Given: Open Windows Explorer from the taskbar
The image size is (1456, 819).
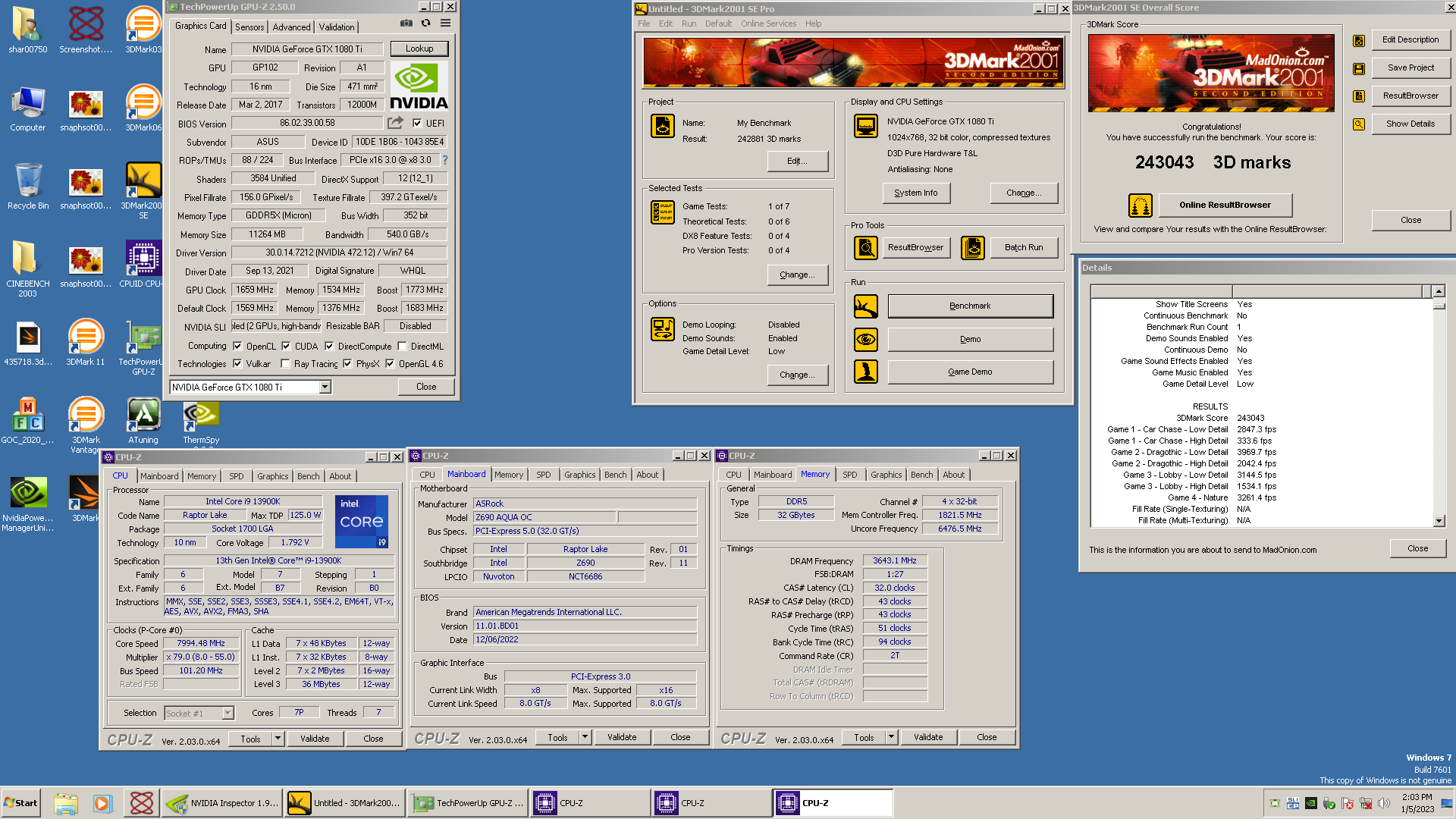Looking at the screenshot, I should coord(66,803).
